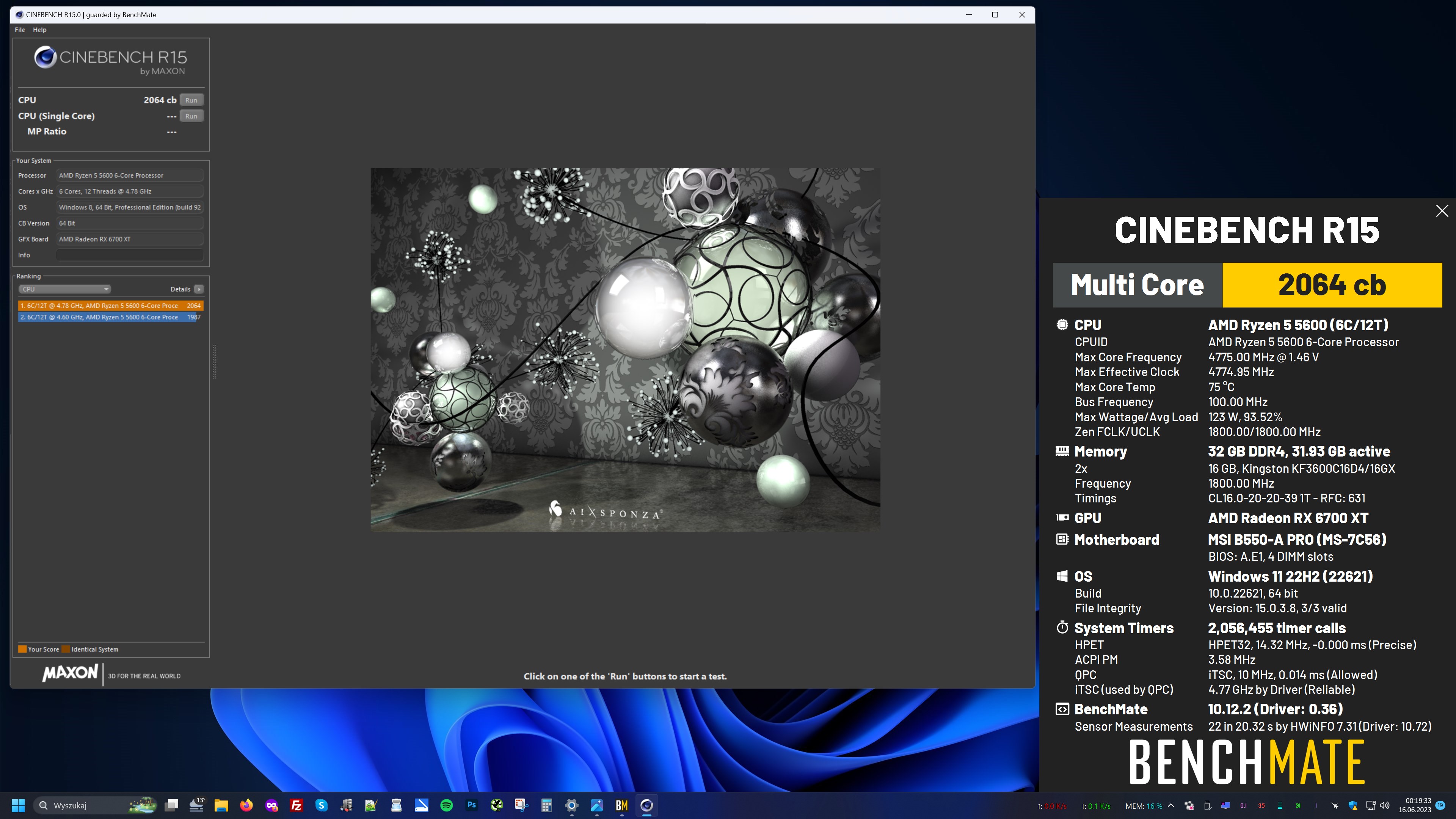Click the Wyszukaj taskbar search box
The image size is (1456, 819).
click(x=95, y=805)
